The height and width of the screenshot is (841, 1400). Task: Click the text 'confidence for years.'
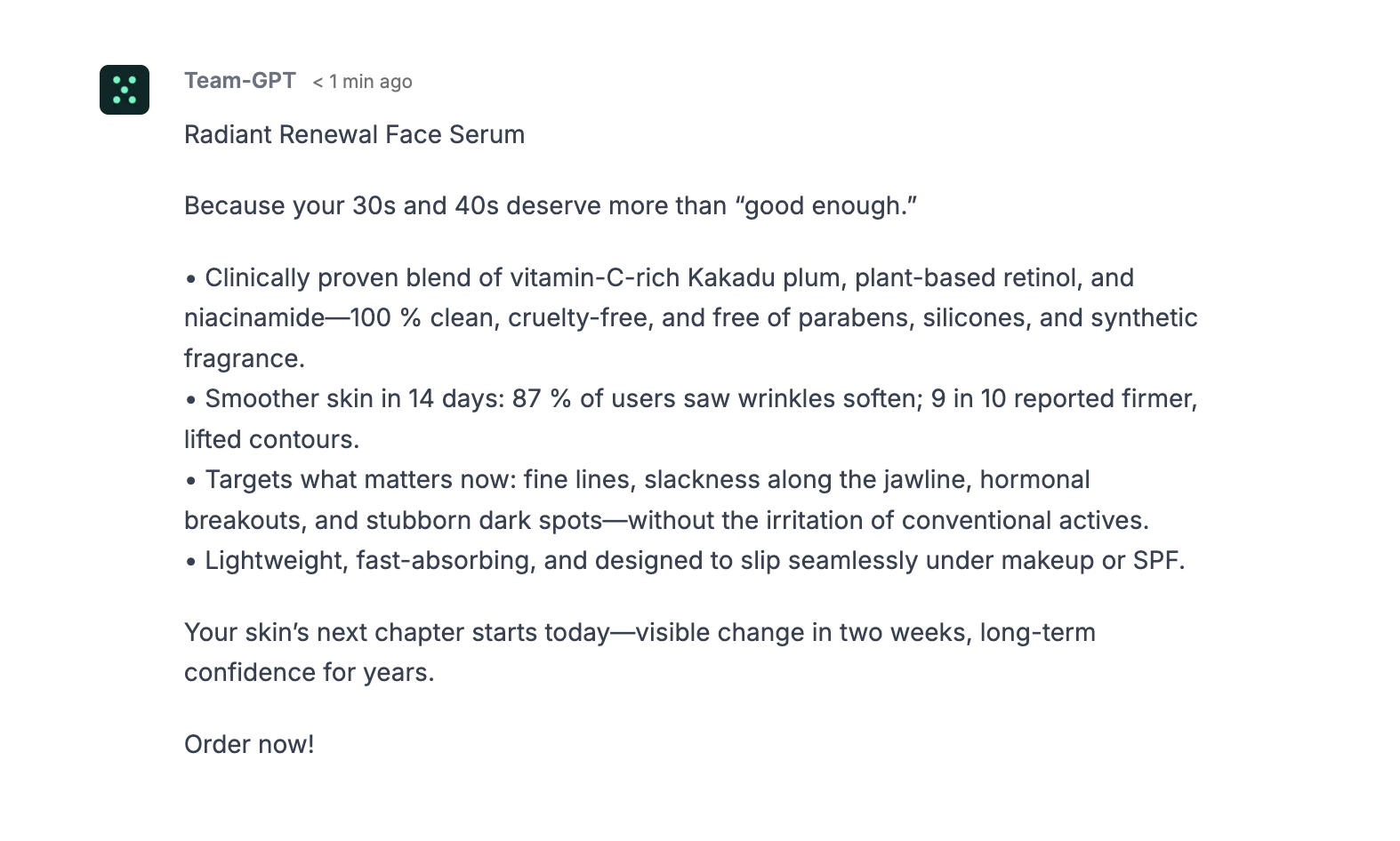pyautogui.click(x=310, y=673)
